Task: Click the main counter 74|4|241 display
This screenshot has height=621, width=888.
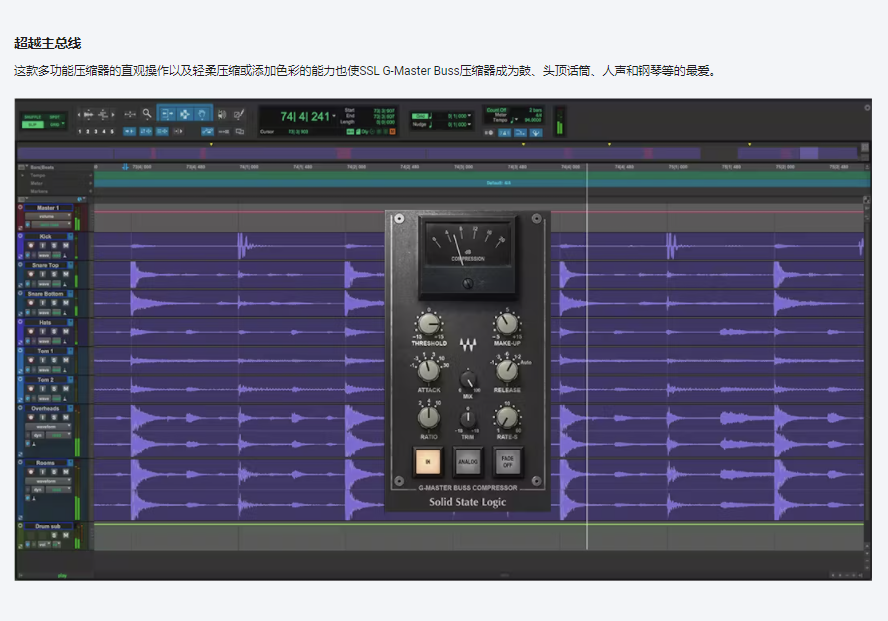Action: [x=305, y=116]
